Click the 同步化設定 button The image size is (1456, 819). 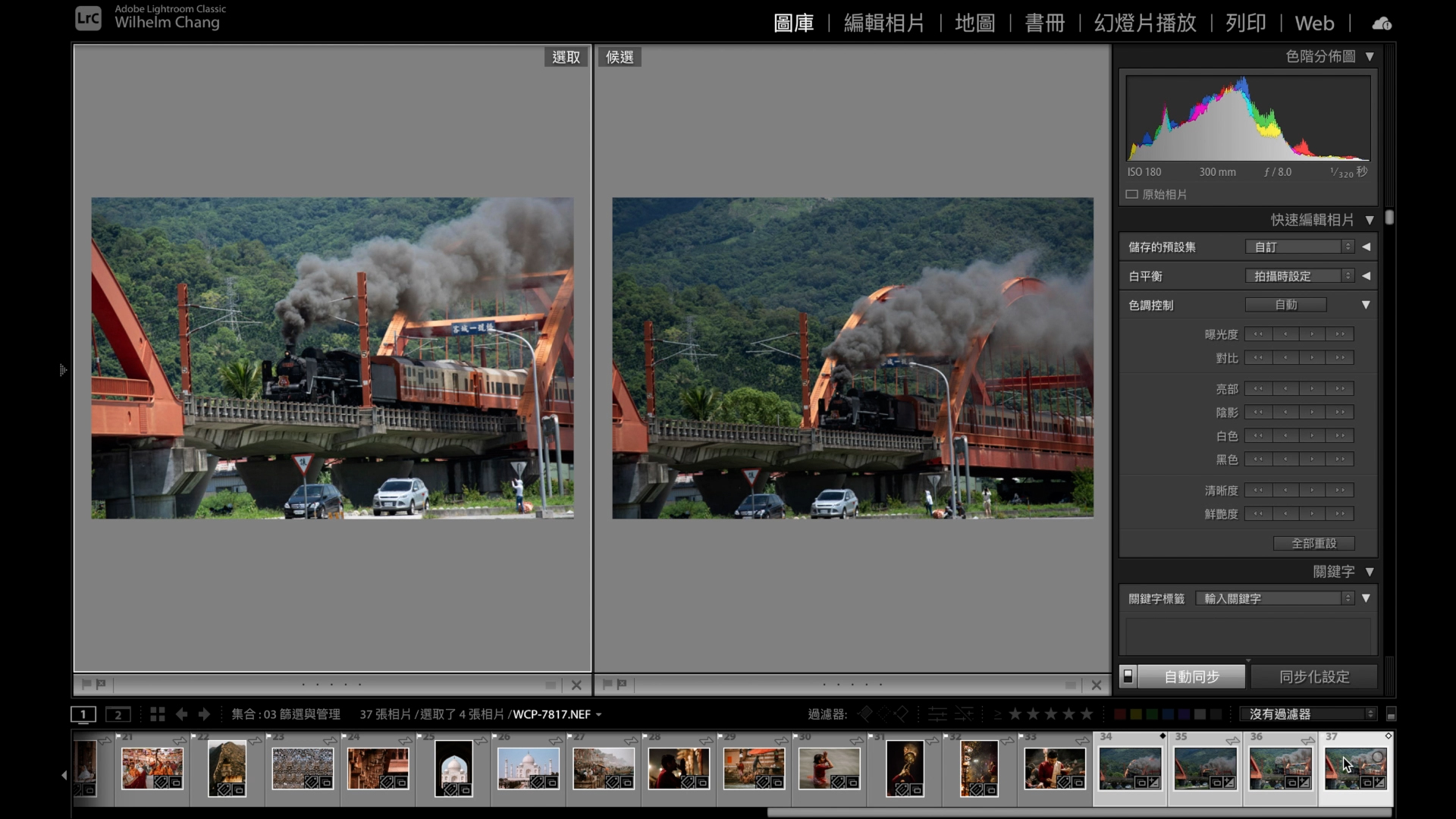coord(1314,676)
